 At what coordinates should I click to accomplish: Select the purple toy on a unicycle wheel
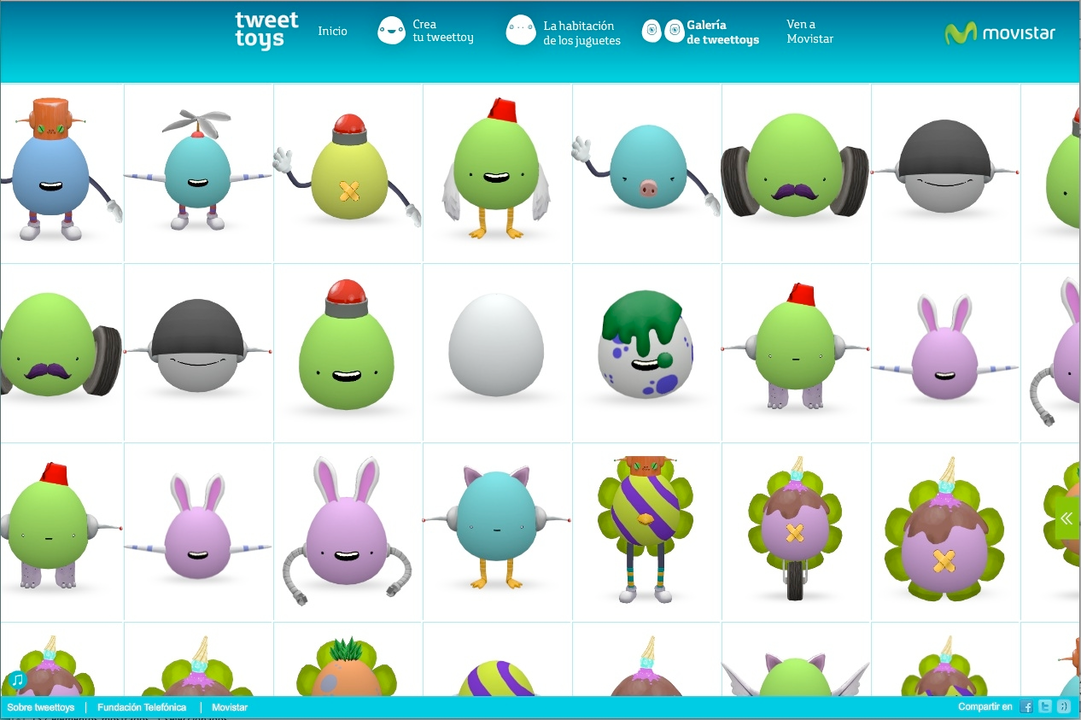point(795,530)
